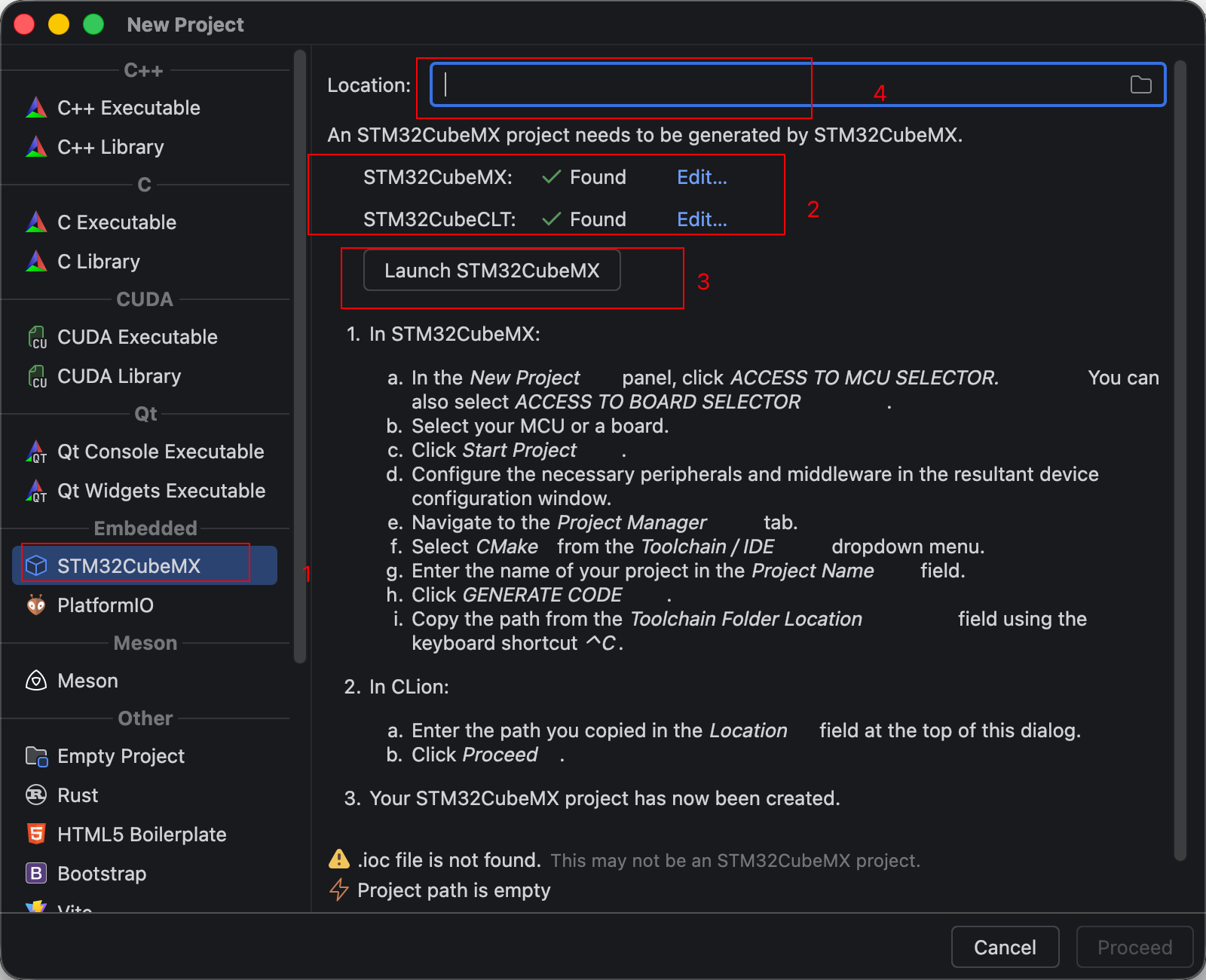
Task: Click the C++ Library project icon
Action: [x=36, y=147]
